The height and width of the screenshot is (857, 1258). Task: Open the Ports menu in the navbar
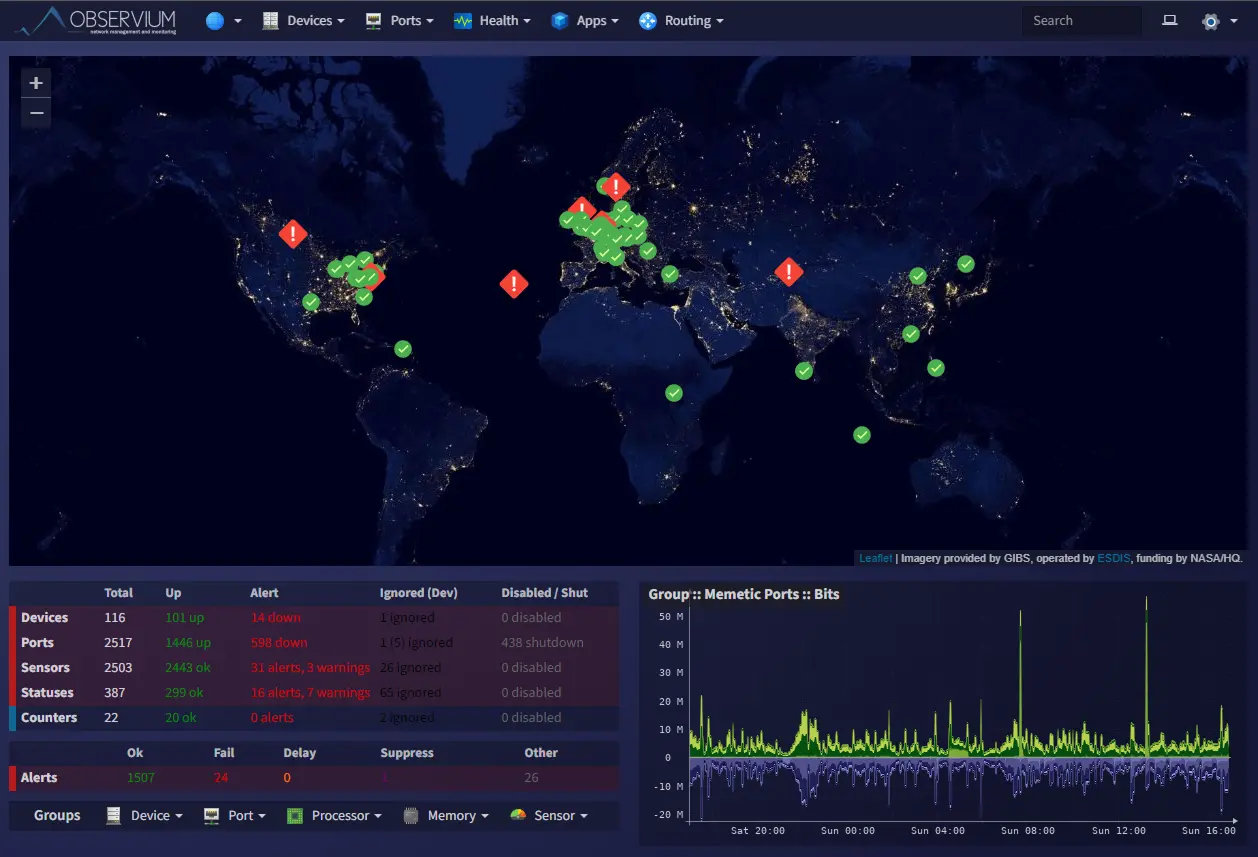399,20
